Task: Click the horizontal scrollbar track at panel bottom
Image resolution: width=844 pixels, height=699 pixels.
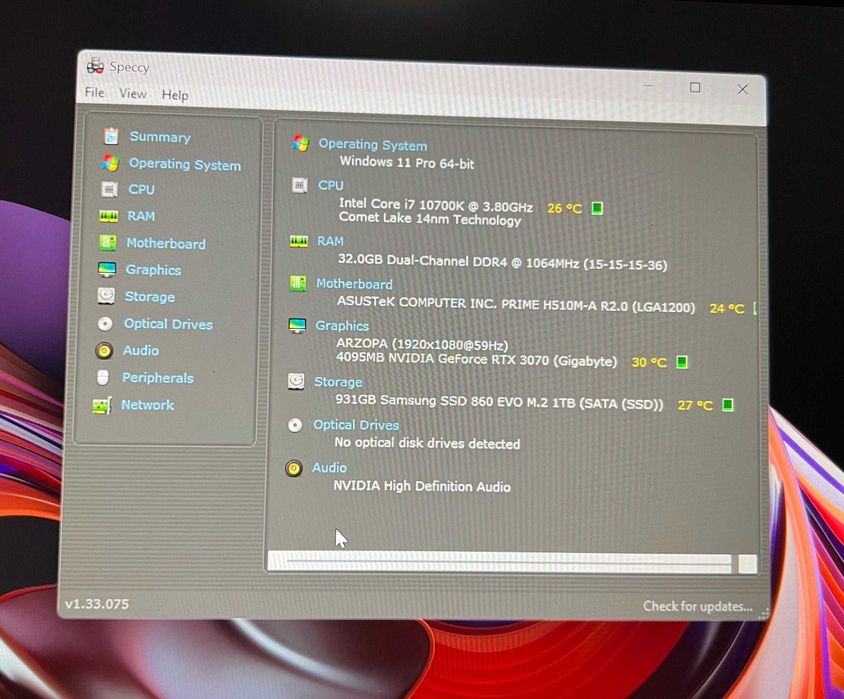Action: 500,562
